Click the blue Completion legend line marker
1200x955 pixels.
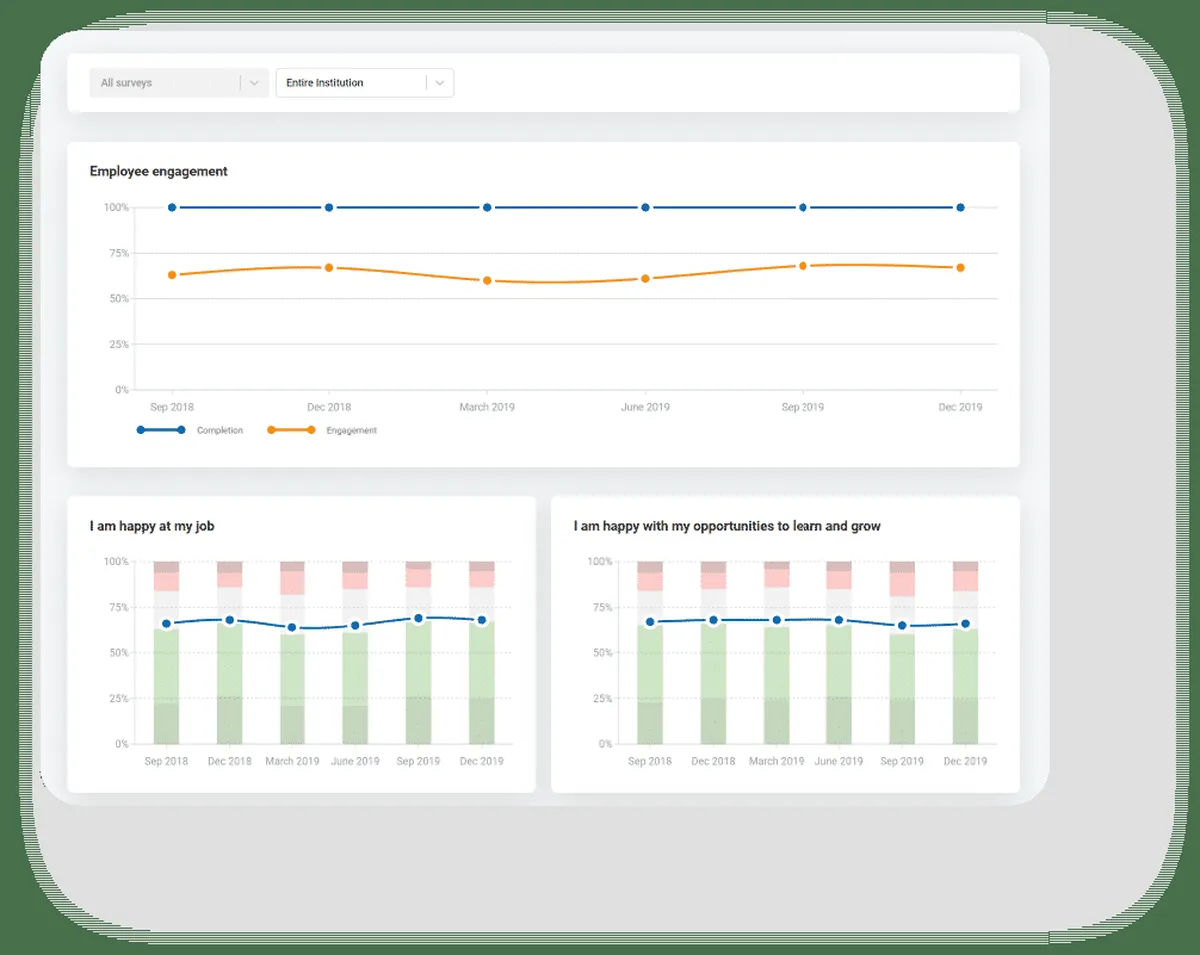click(161, 430)
